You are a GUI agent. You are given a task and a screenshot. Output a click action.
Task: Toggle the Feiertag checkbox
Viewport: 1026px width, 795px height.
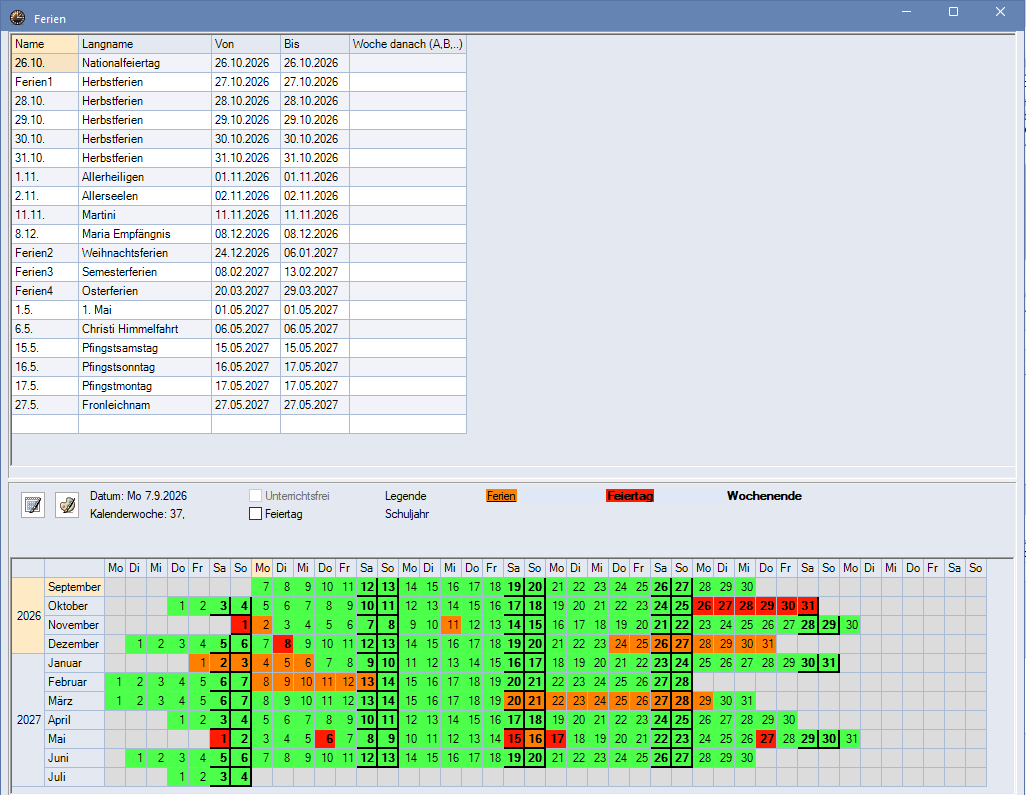[x=256, y=514]
